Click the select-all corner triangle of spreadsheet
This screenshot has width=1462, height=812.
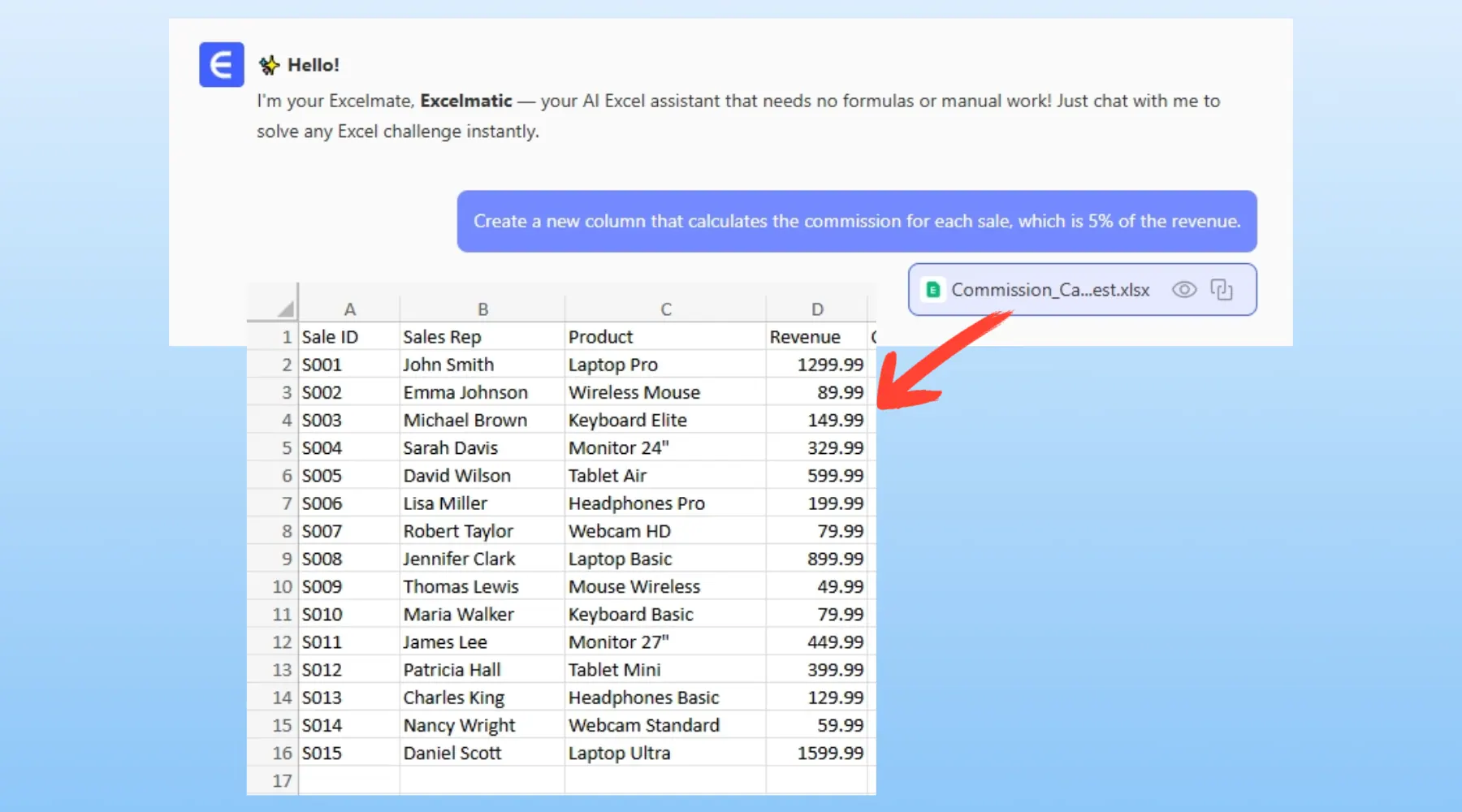coord(284,309)
